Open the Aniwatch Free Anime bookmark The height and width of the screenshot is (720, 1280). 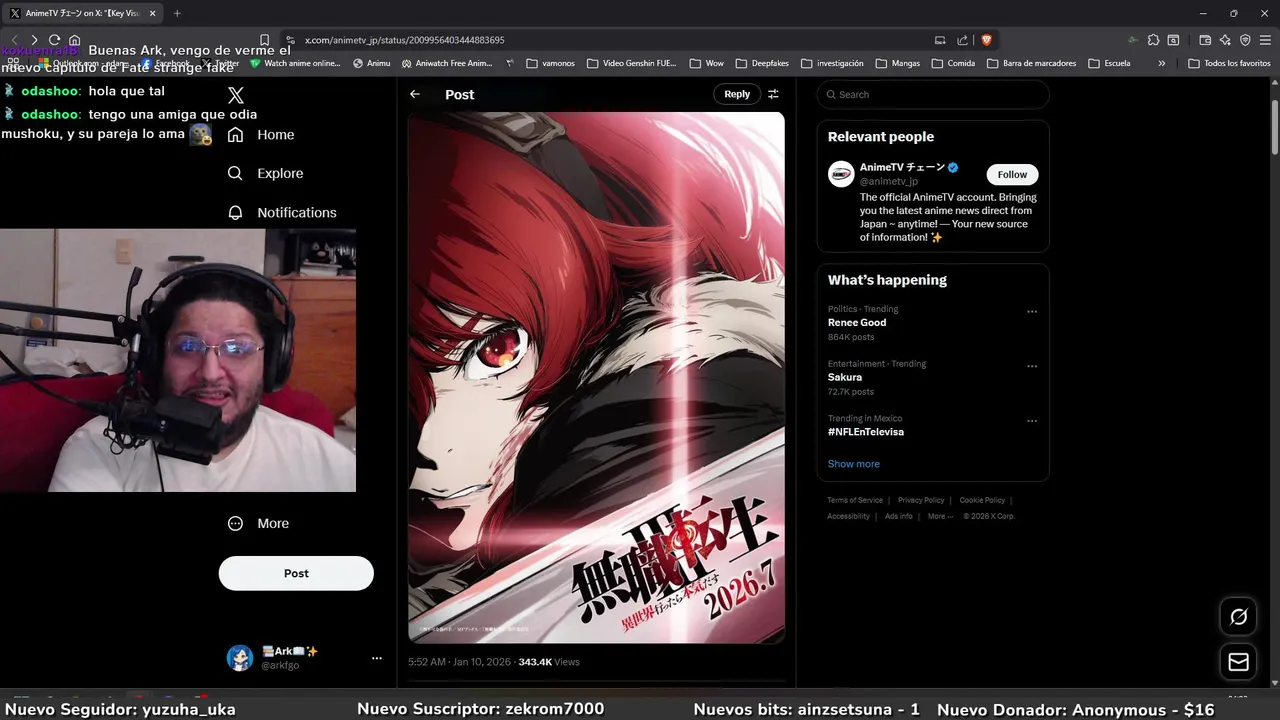pyautogui.click(x=447, y=63)
